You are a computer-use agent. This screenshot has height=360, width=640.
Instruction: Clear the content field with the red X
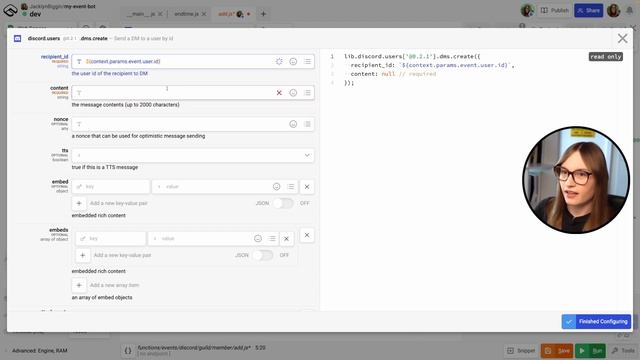point(279,93)
